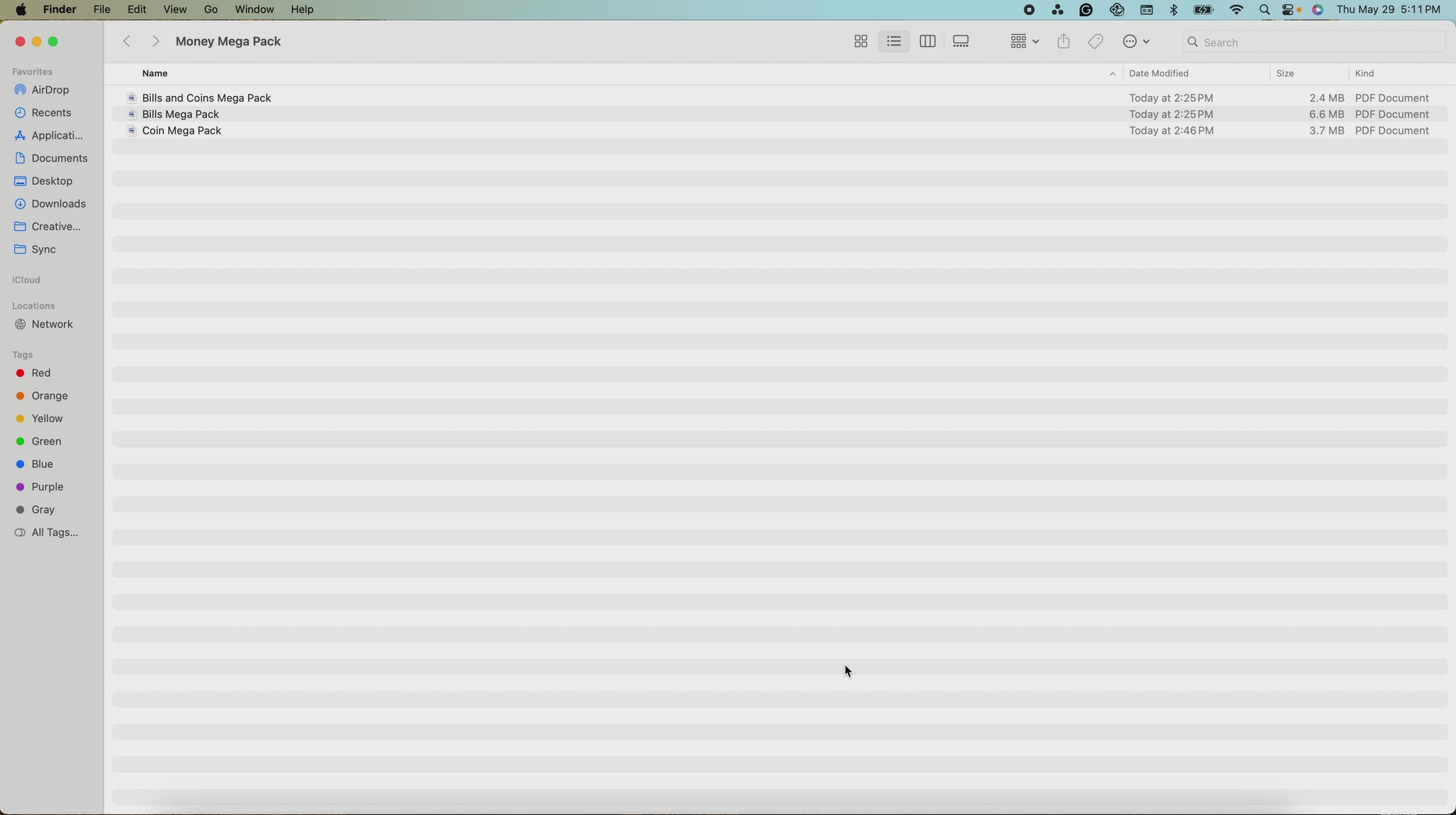Click the Edit Tags icon
Screen dimensions: 1456x815
pos(1096,42)
